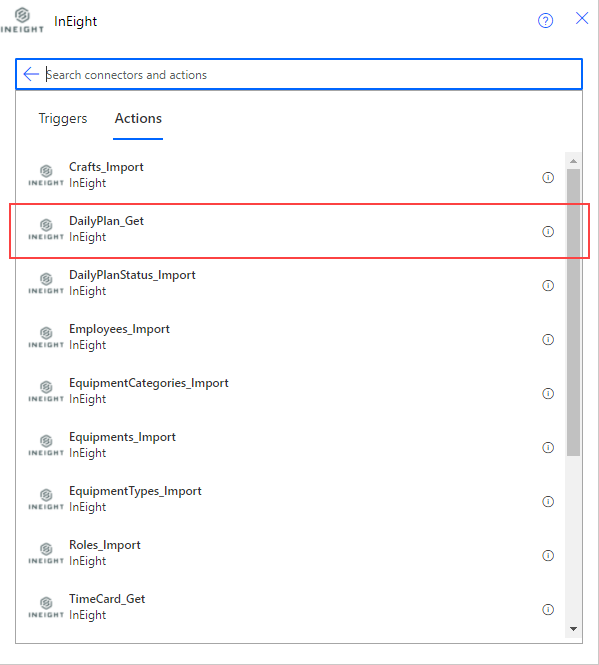This screenshot has width=599, height=665.
Task: Show info for Employees_Import action
Action: tap(548, 339)
